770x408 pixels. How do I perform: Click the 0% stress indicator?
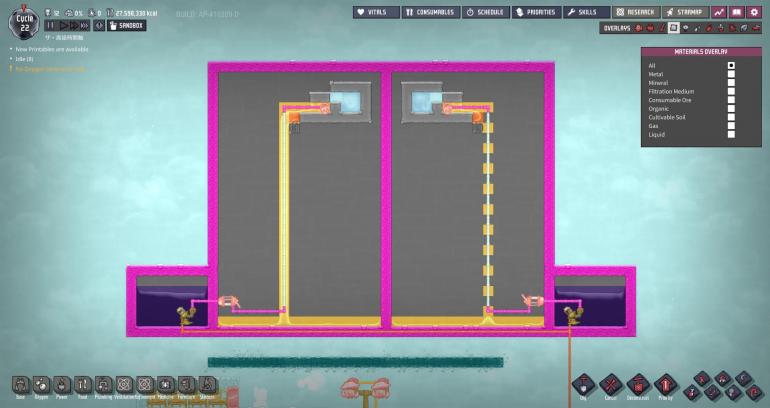click(x=74, y=13)
